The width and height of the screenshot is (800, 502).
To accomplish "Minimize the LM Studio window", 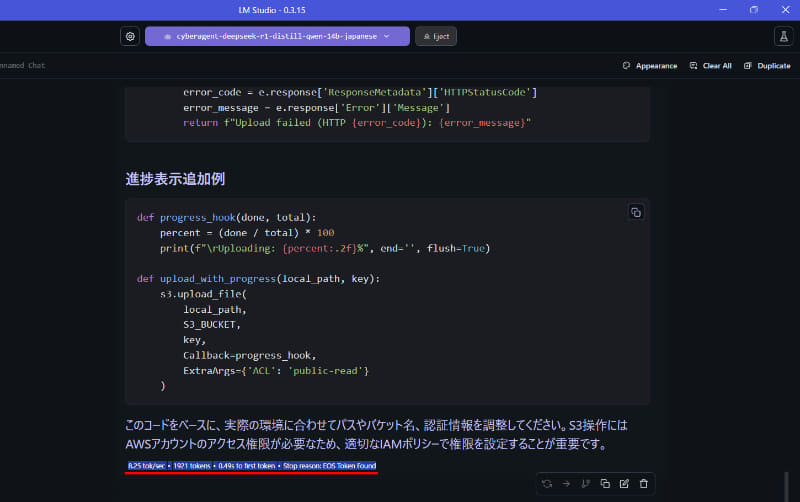I will [723, 10].
